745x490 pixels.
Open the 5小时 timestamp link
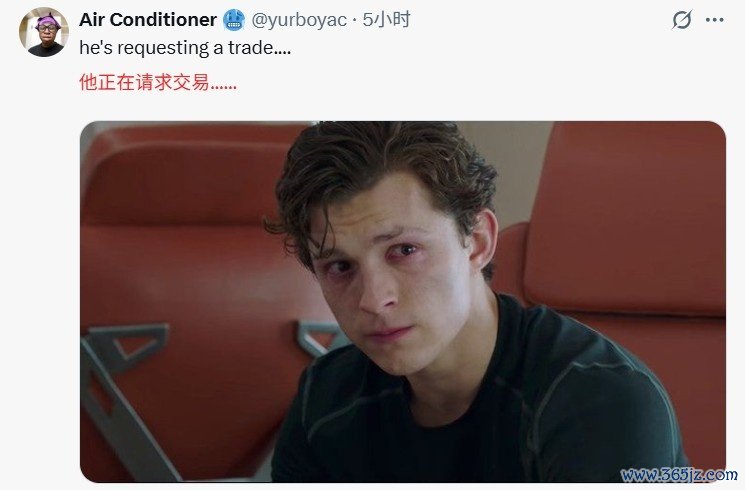[x=386, y=19]
